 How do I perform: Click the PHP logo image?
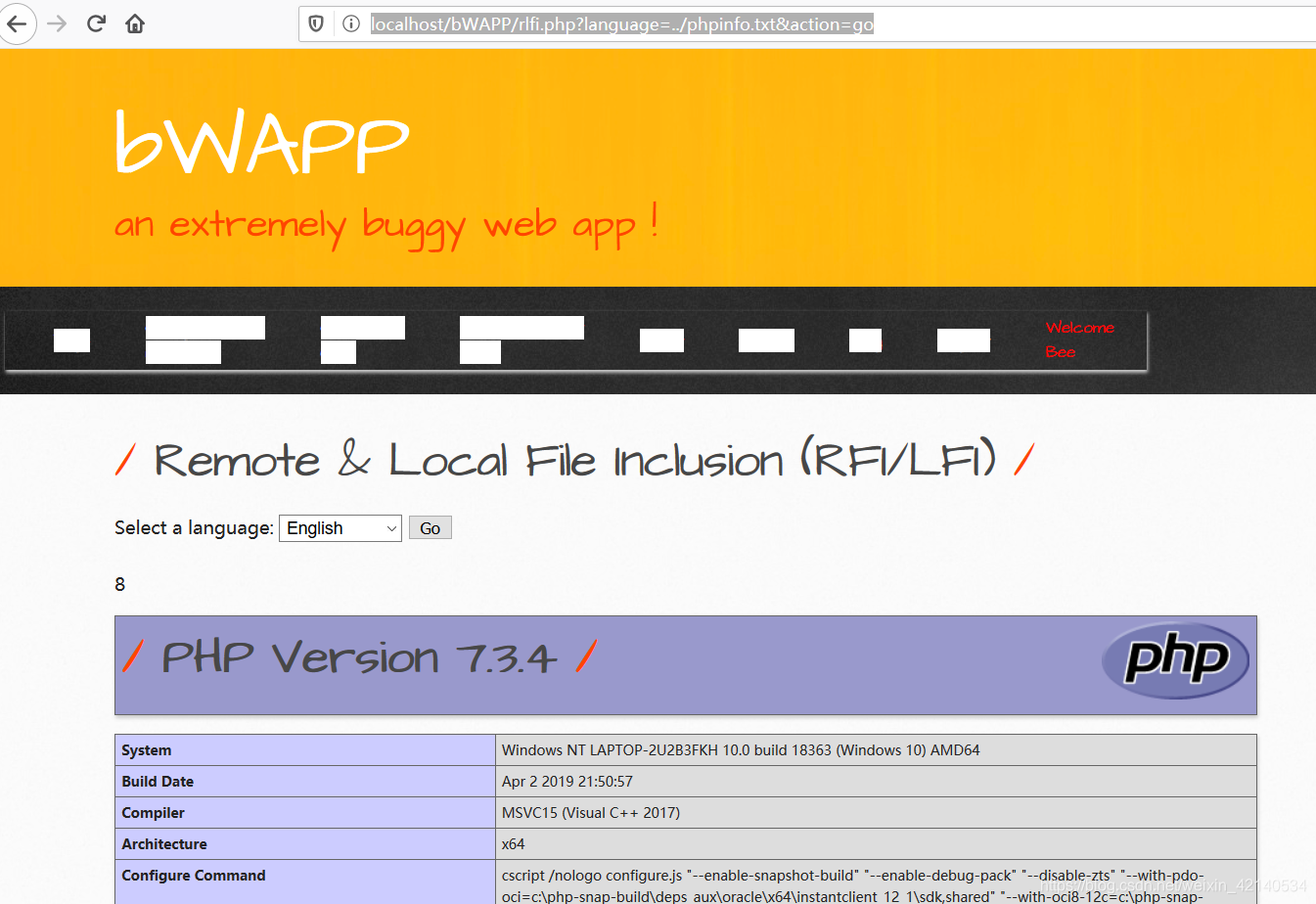tap(1175, 660)
